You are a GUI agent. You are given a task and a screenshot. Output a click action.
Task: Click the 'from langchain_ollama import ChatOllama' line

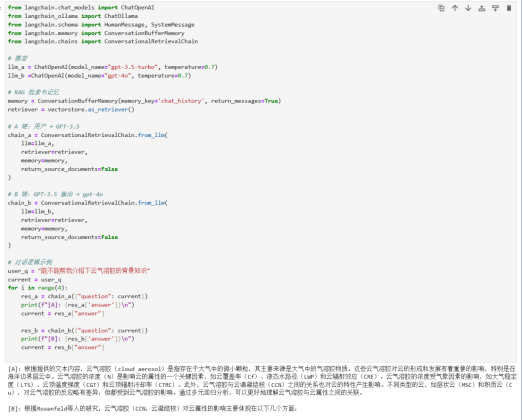click(x=73, y=16)
